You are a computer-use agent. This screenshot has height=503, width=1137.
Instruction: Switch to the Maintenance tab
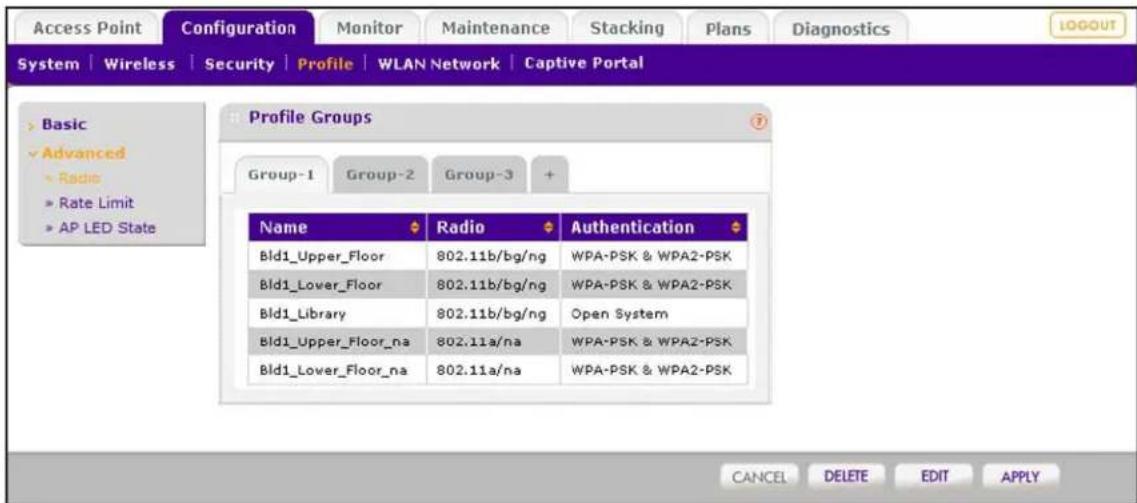click(x=495, y=29)
